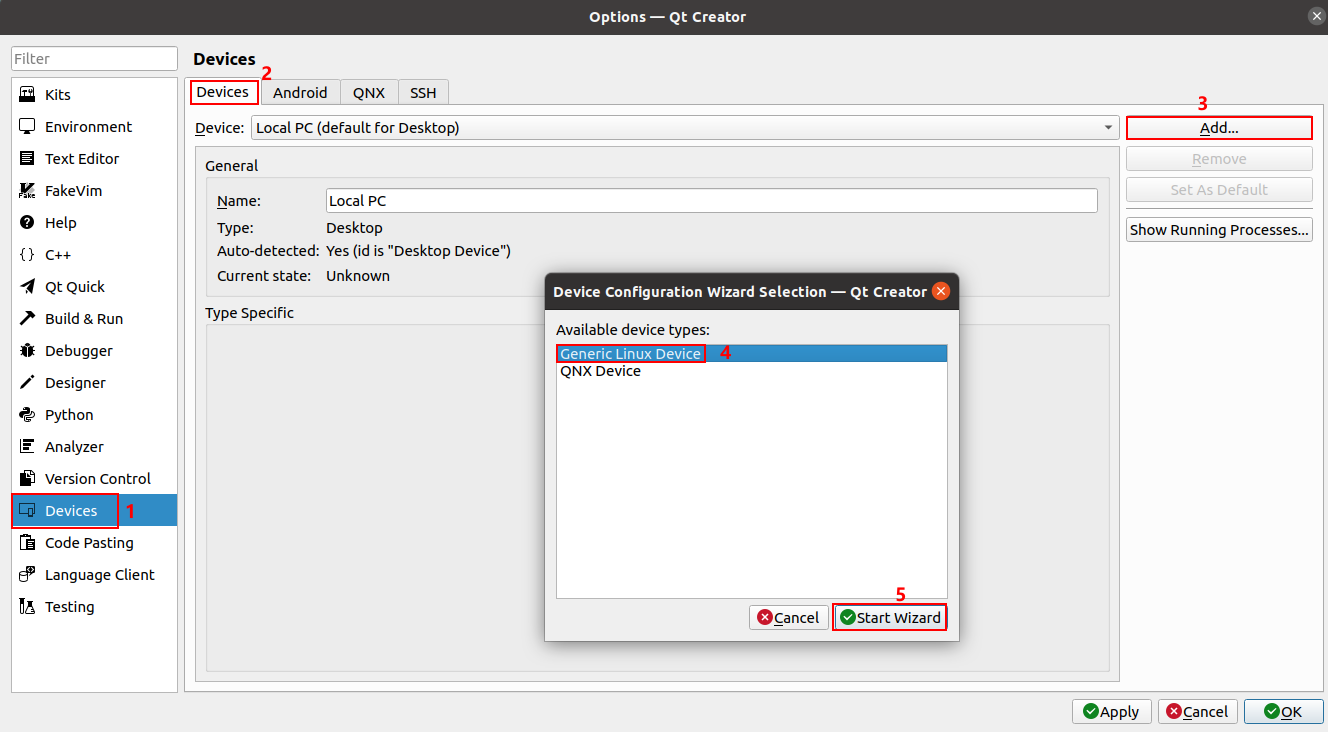The width and height of the screenshot is (1328, 732).
Task: Select the Environment label in sidebar
Action: (x=88, y=127)
